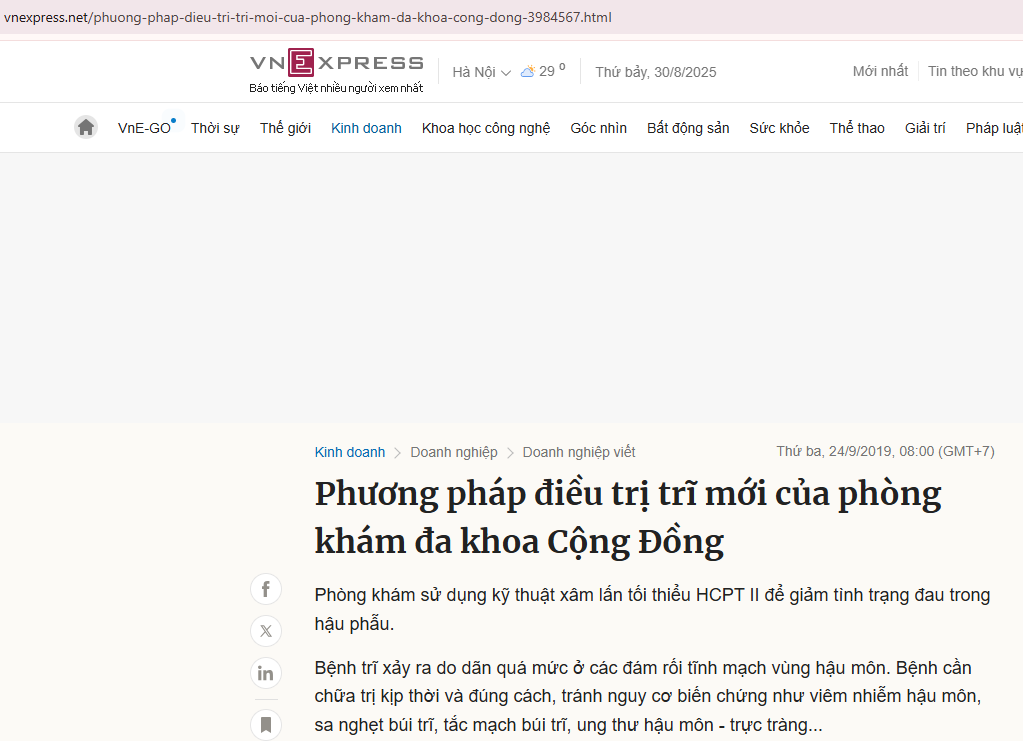Click the Mới nhất link
The height and width of the screenshot is (741, 1023).
coord(880,71)
